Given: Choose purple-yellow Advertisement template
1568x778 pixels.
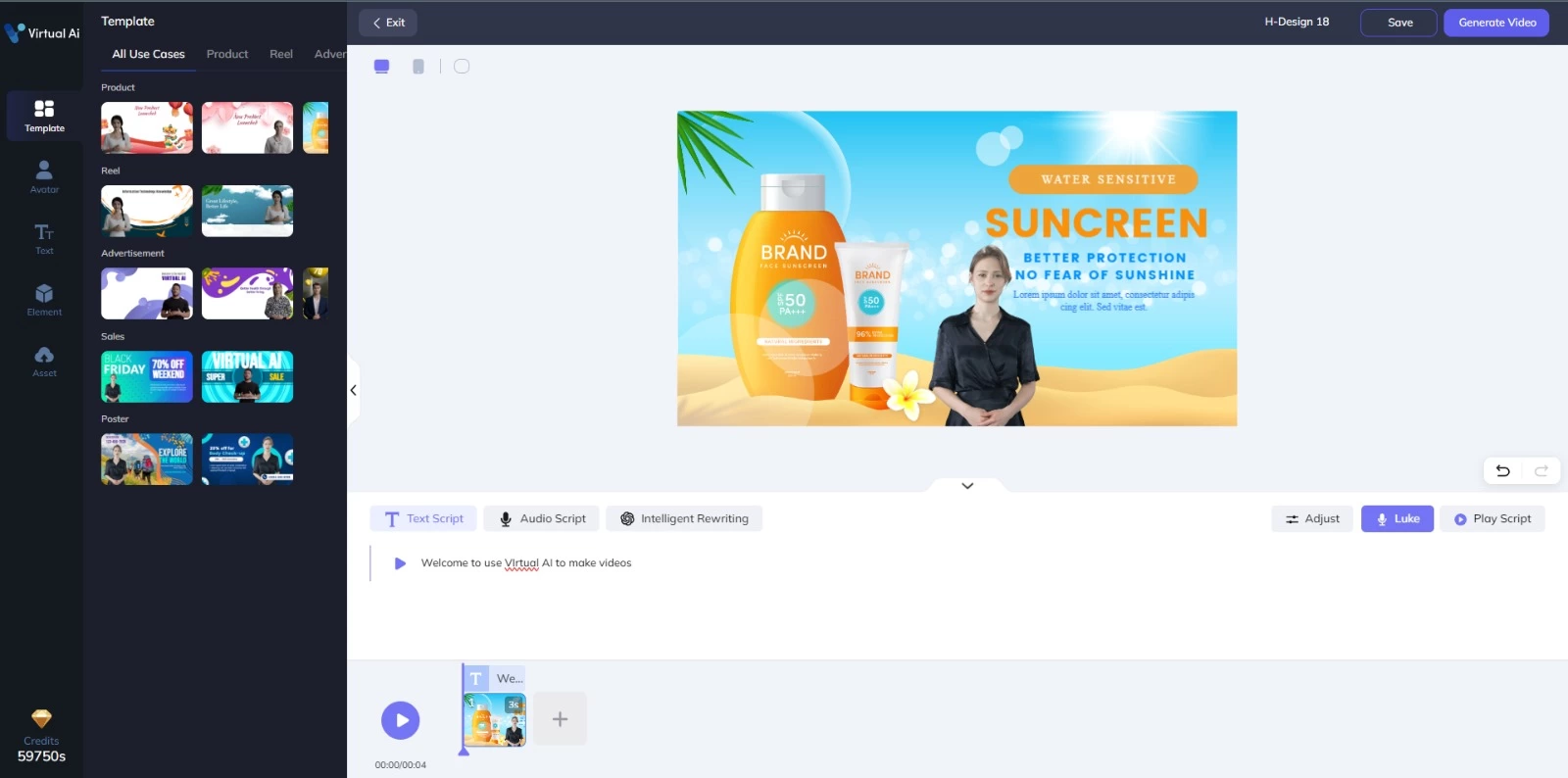Looking at the screenshot, I should point(247,294).
